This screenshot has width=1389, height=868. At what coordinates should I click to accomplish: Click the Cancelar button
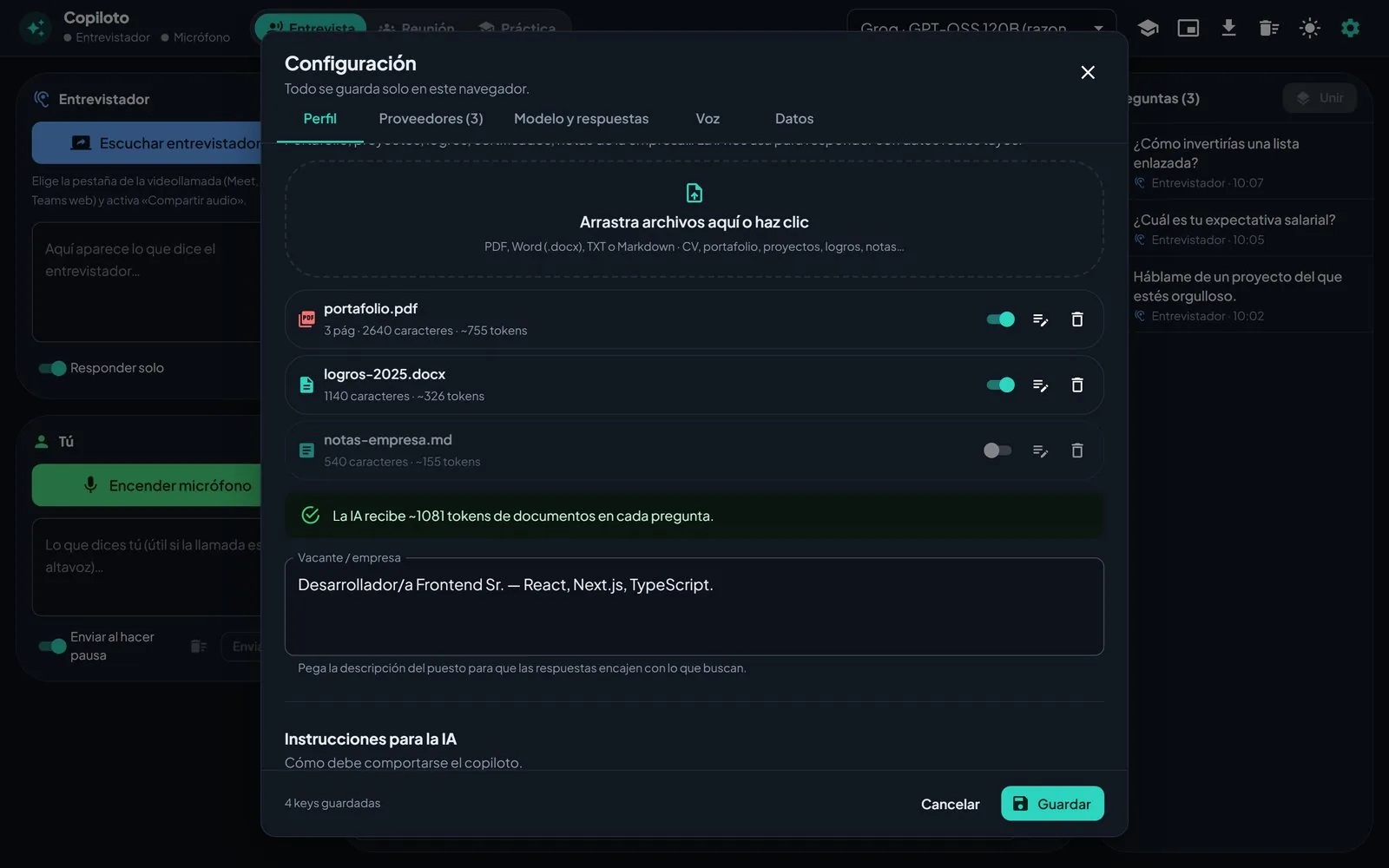(x=950, y=804)
